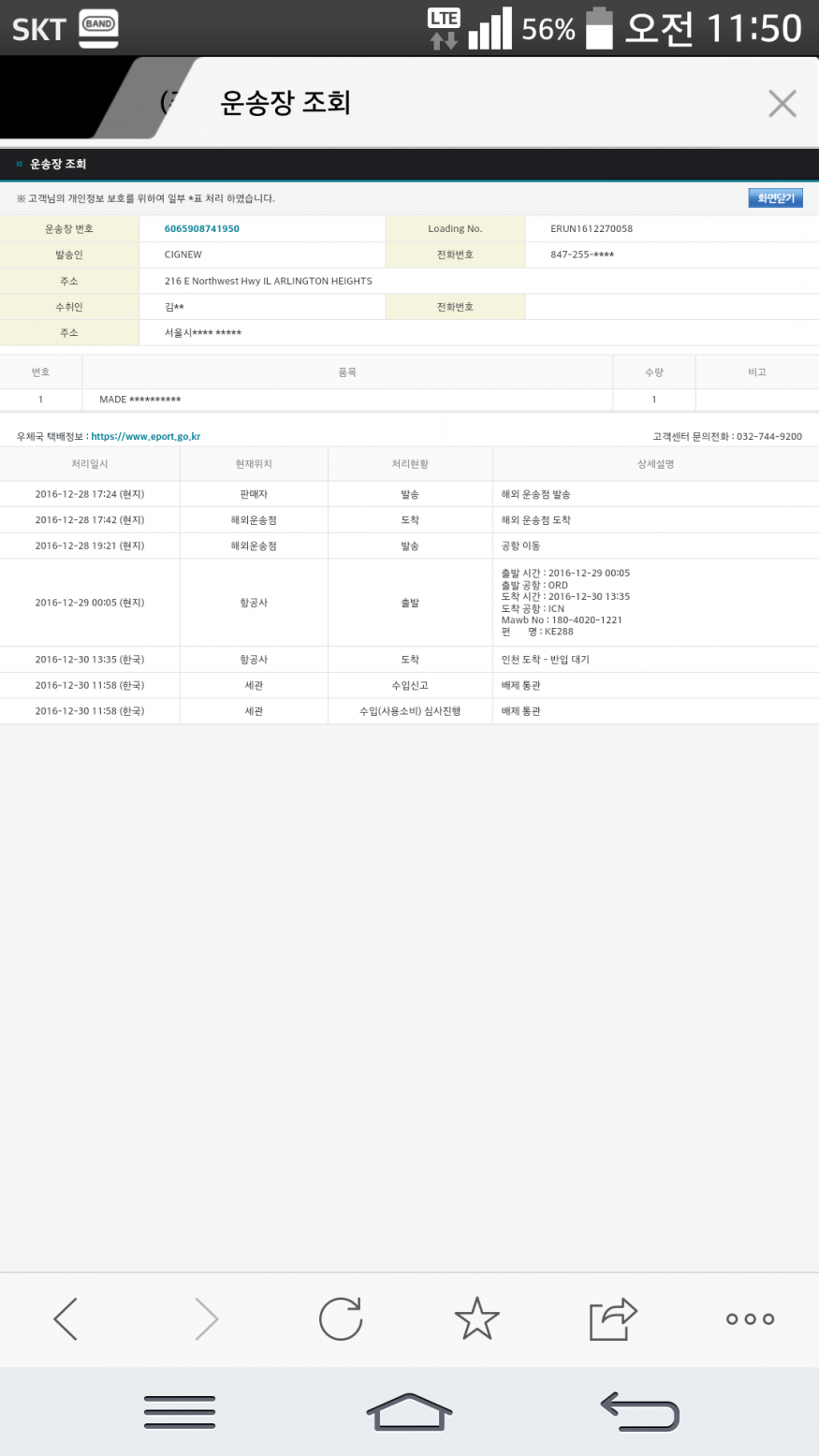
Task: Tap the 운송장 조회 section header
Action: [x=58, y=164]
